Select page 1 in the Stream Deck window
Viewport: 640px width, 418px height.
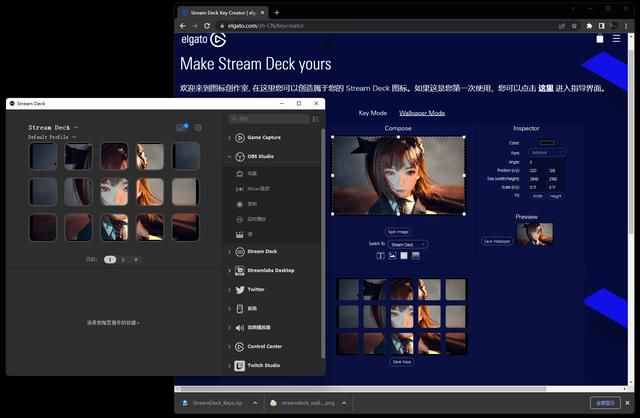(110, 260)
